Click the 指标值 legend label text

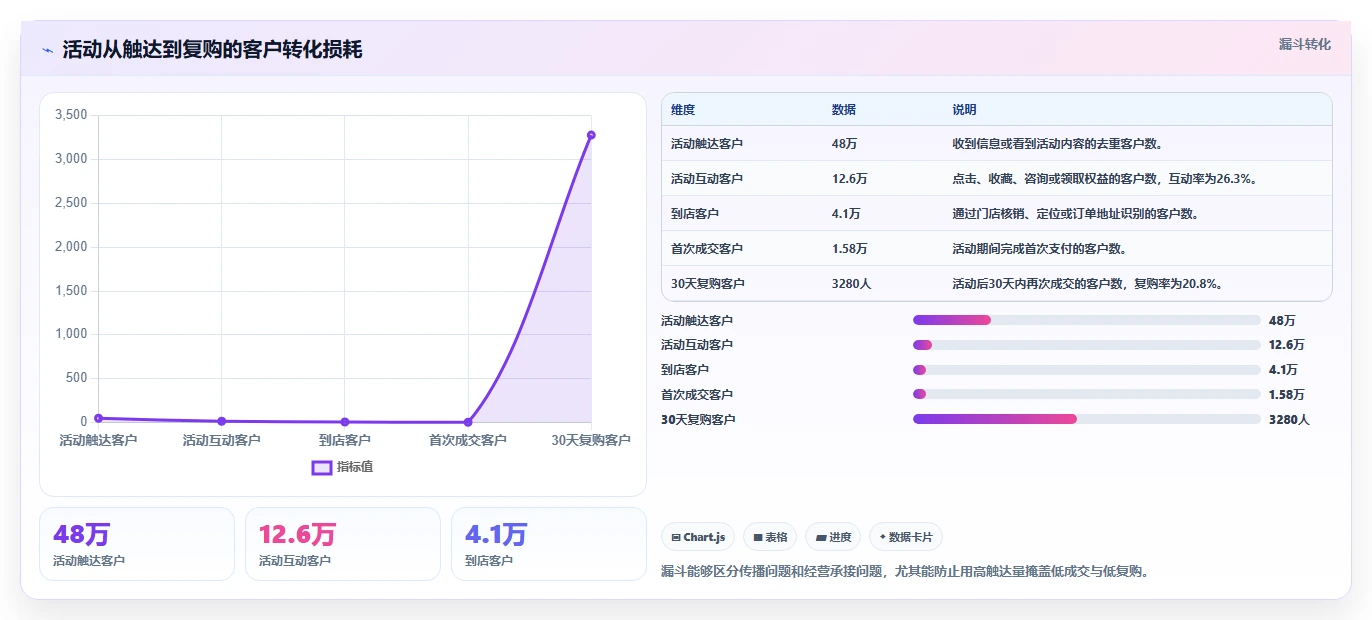(355, 467)
